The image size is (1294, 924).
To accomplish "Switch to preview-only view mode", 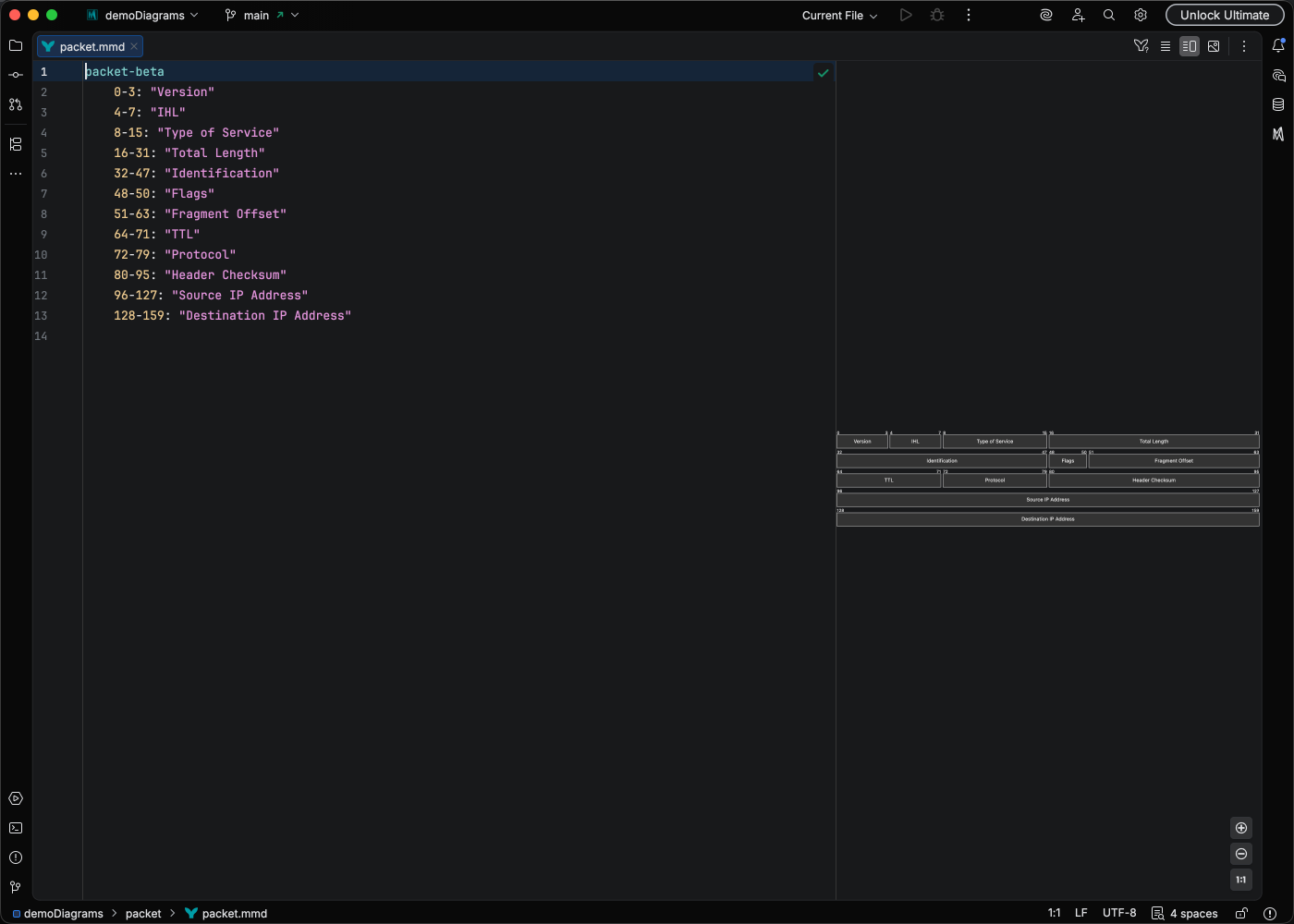I will [x=1214, y=46].
